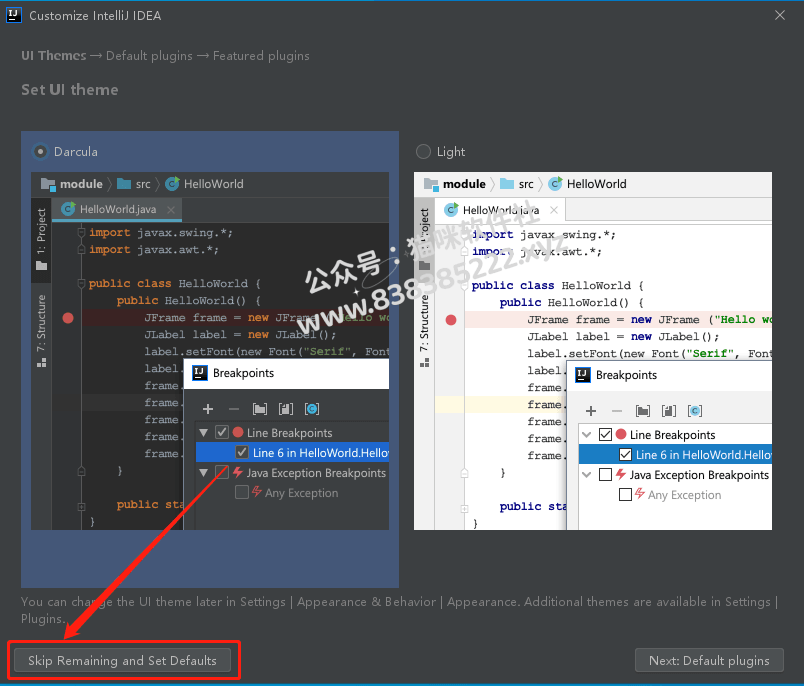Click the Darcula preview HelloWorld class icon
This screenshot has width=804, height=686.
[172, 184]
